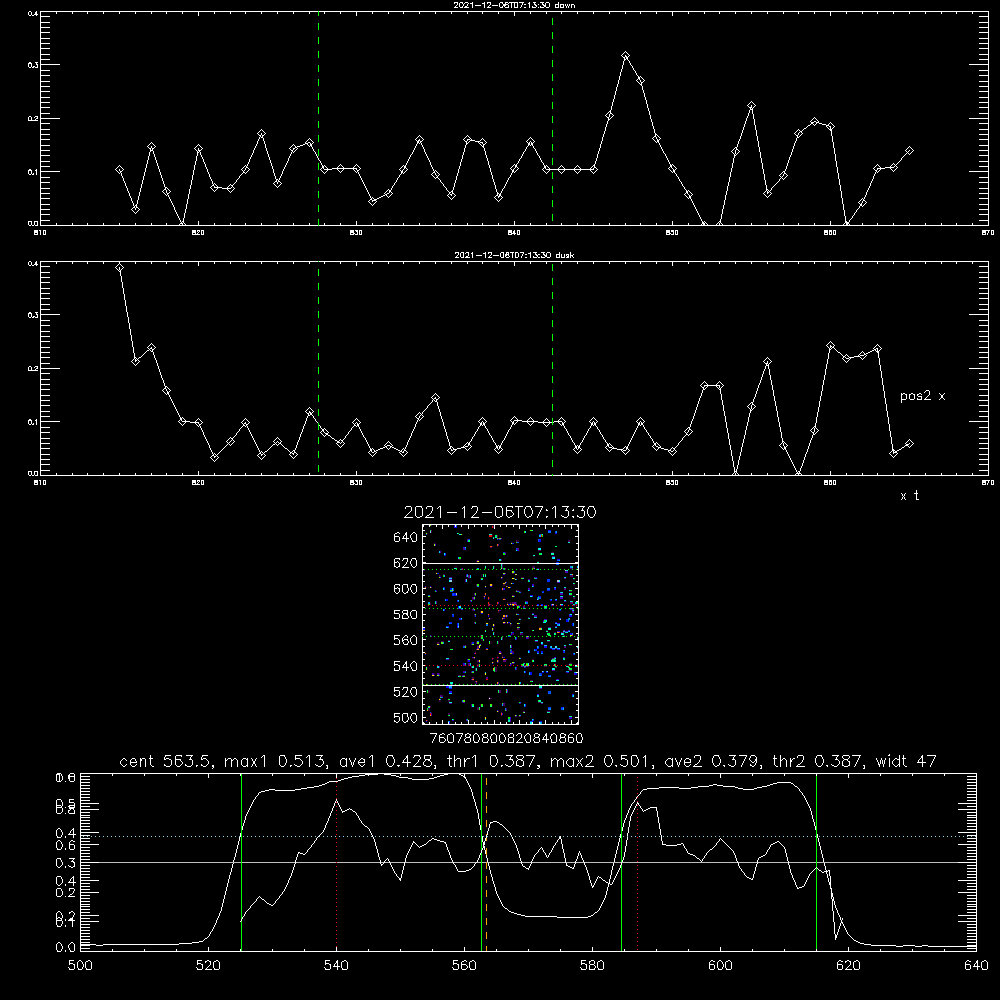
Task: Click the "2021-12-06T07:13:30 dawn" plot title
Action: (x=514, y=5)
